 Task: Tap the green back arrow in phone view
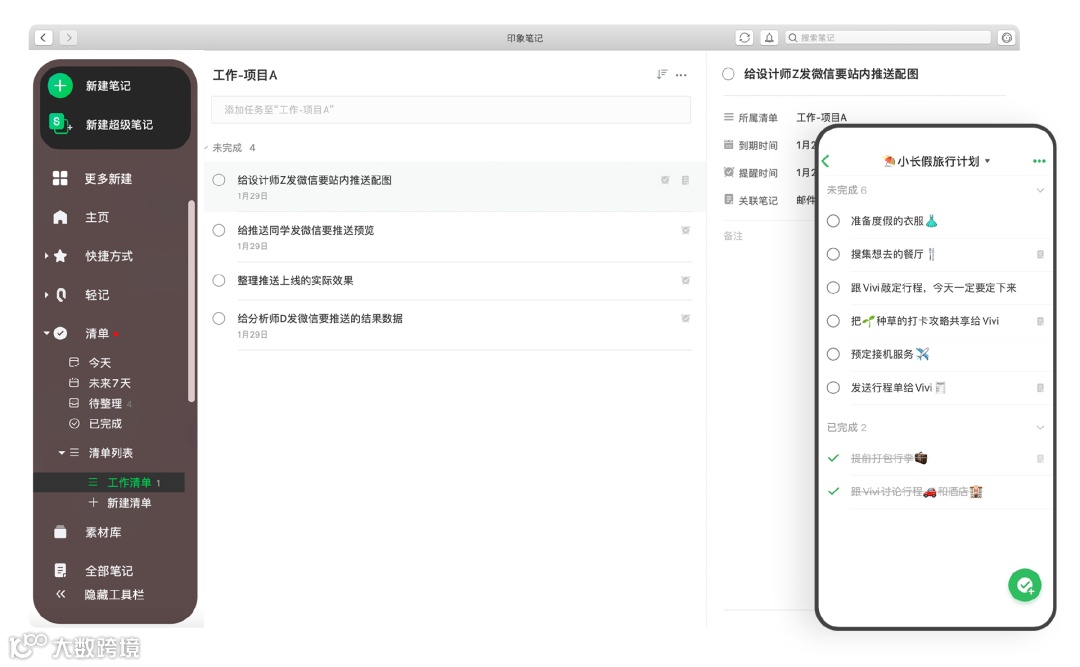coord(826,161)
